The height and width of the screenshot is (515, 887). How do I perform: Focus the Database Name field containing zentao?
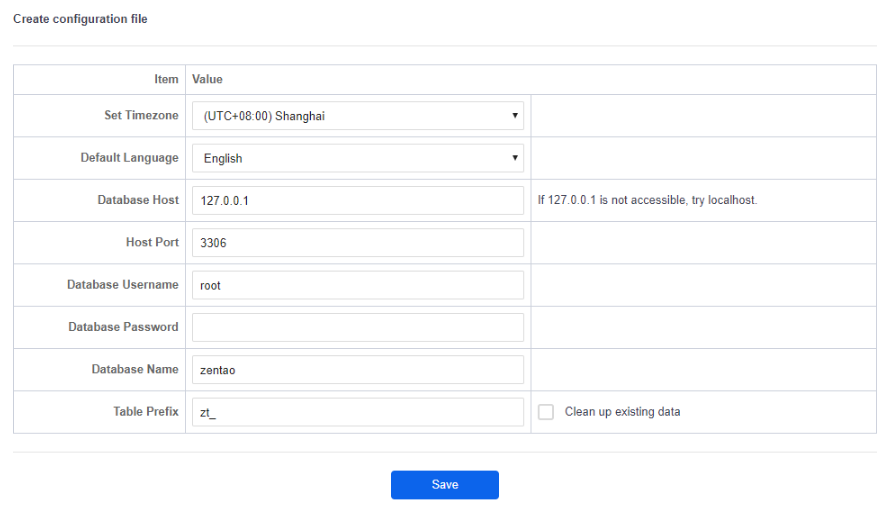[357, 370]
